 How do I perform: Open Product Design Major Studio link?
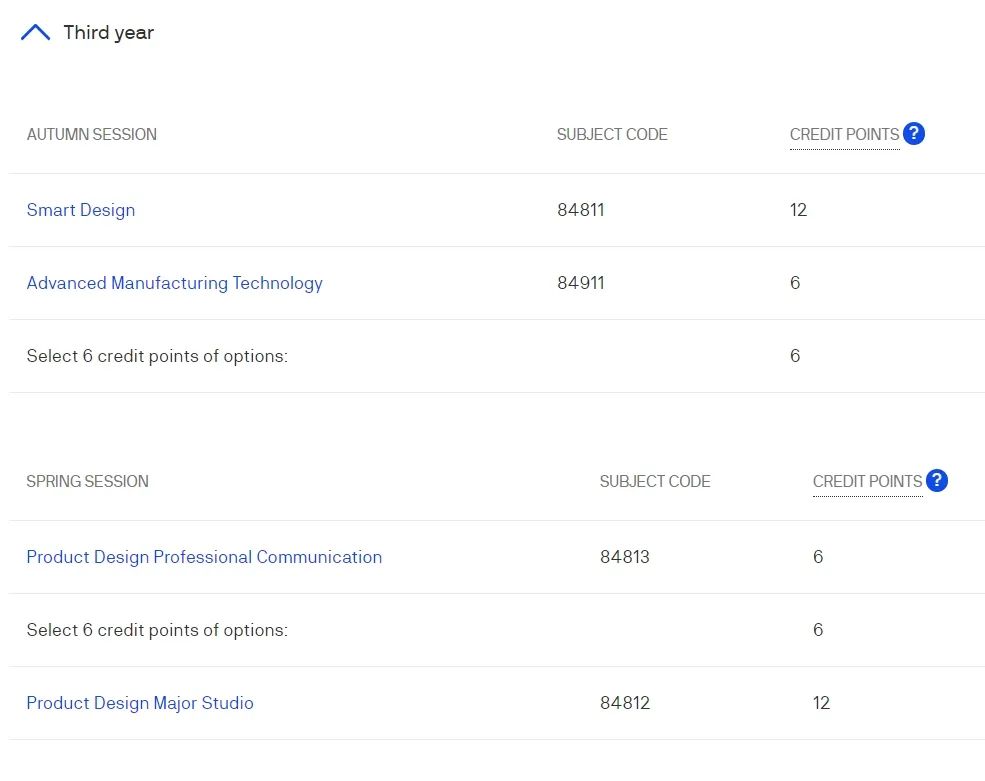(140, 702)
